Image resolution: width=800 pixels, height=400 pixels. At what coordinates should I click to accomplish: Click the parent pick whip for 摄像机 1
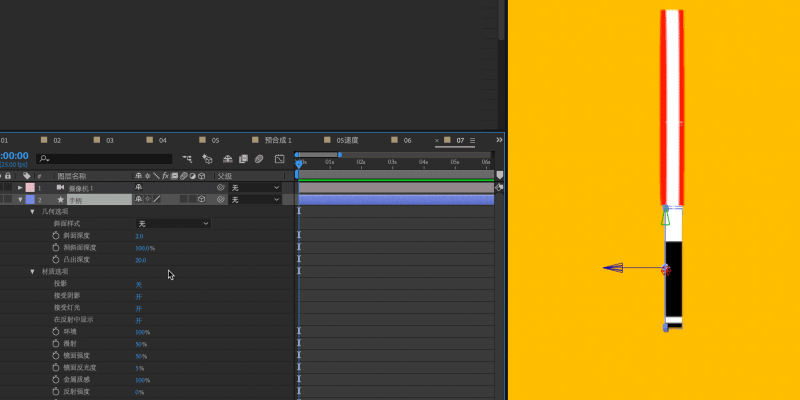(220, 188)
